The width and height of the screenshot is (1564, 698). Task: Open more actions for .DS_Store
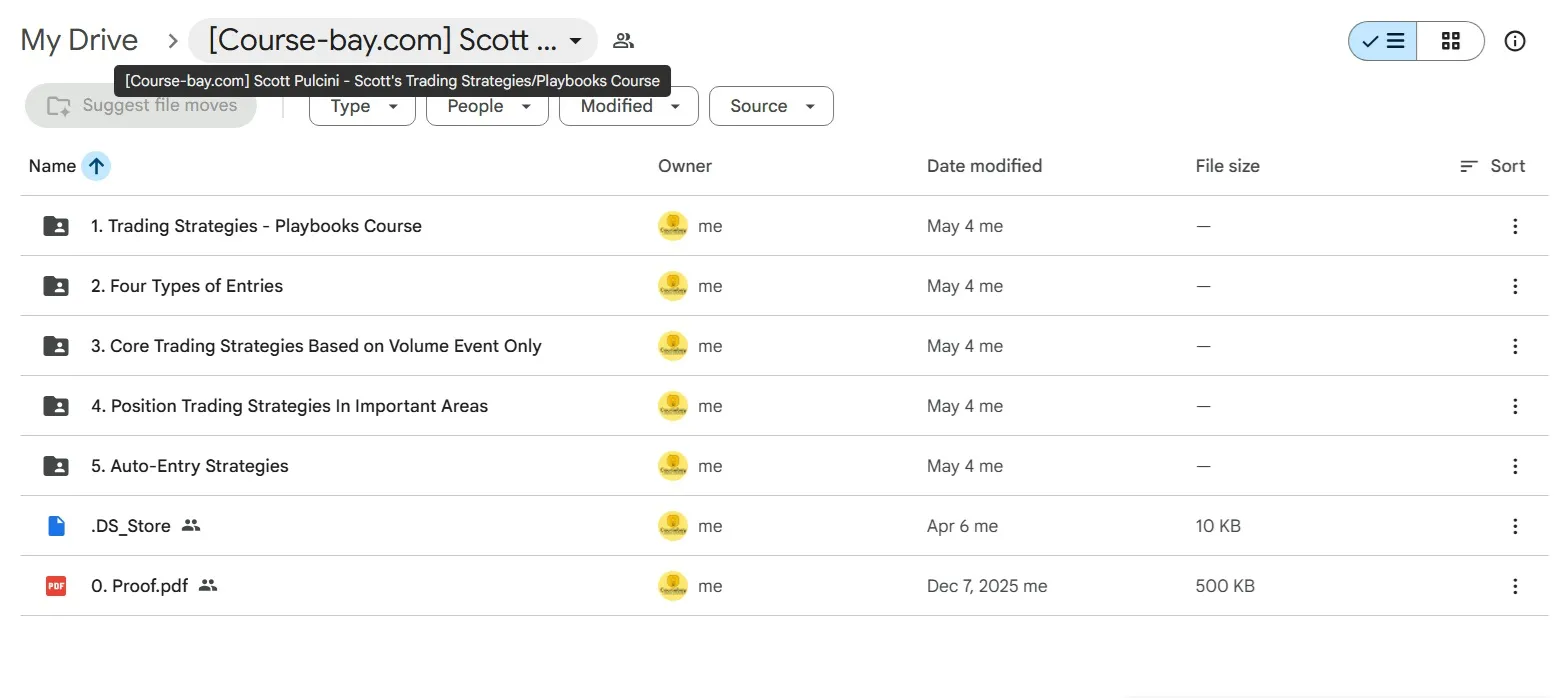[x=1515, y=526]
